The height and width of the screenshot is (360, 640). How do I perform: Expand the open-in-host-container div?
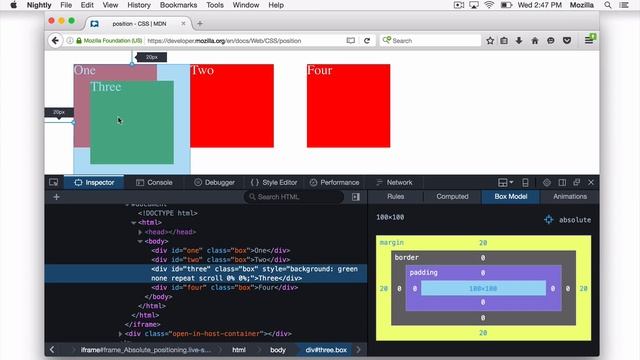(120, 333)
